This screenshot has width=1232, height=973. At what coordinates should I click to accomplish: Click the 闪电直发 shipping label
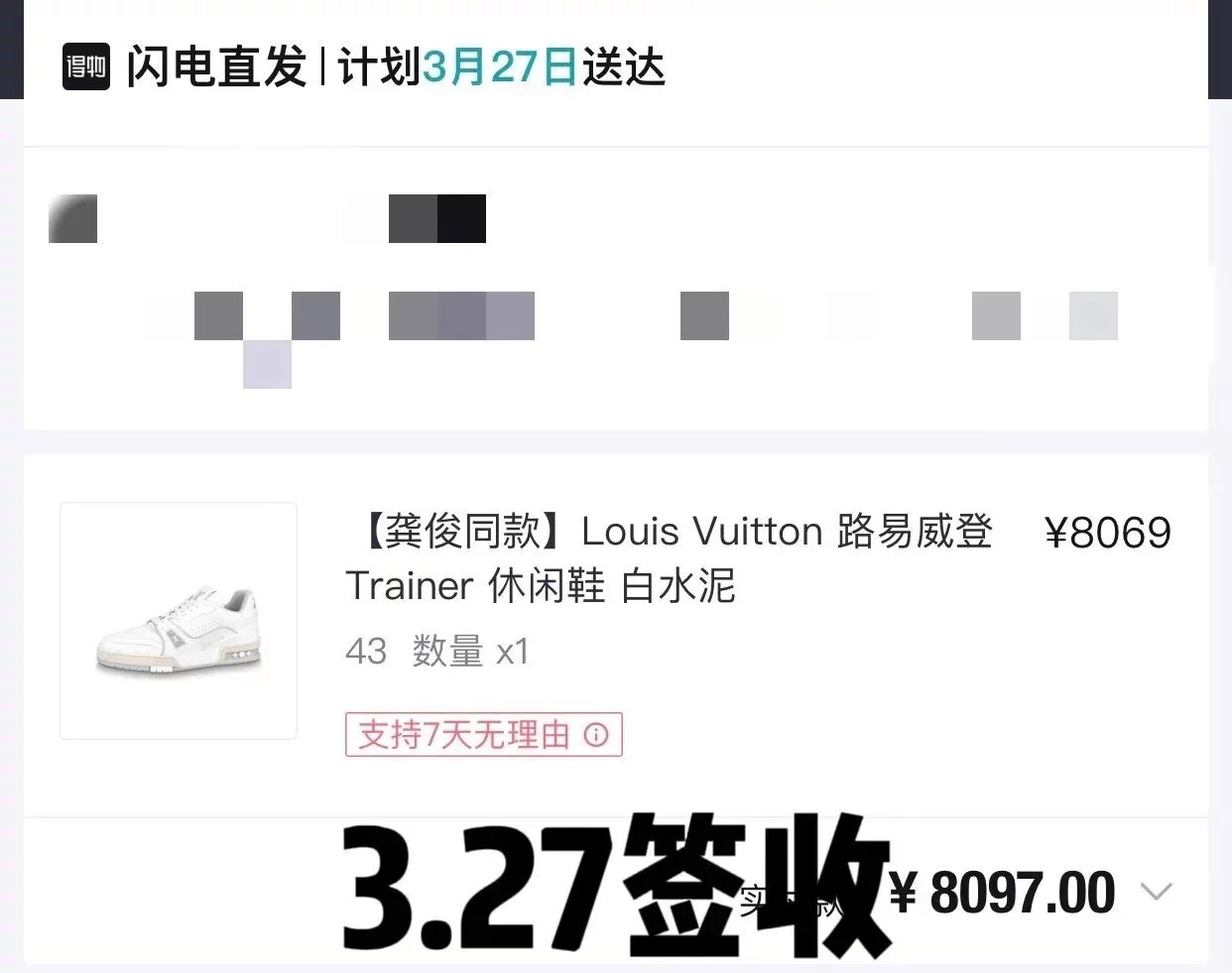coord(216,67)
